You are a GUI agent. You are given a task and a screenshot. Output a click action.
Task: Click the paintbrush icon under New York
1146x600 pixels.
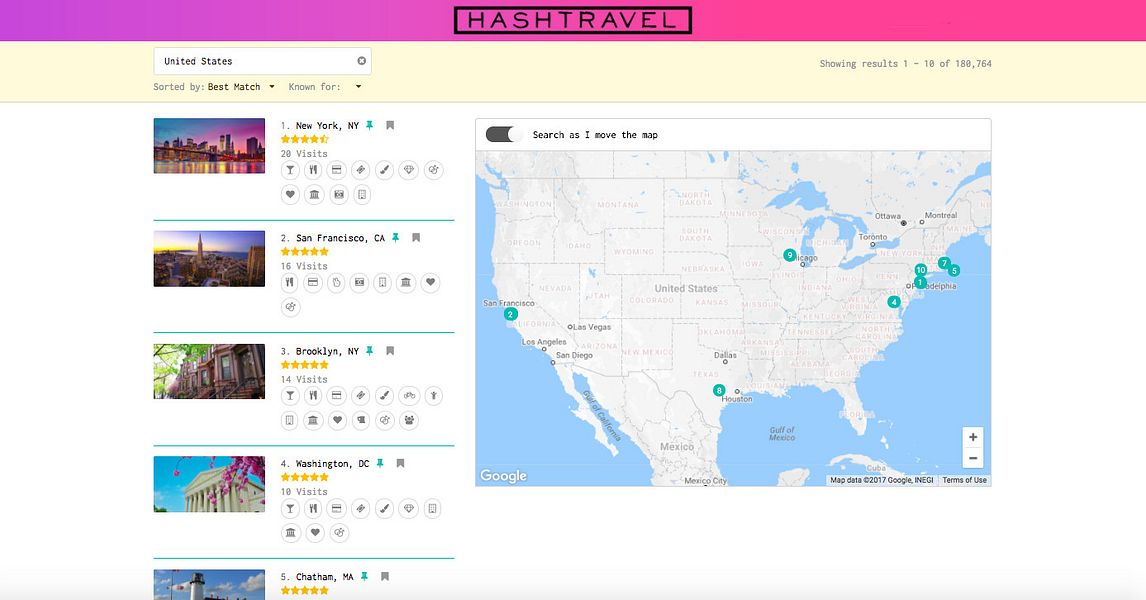[x=384, y=170]
